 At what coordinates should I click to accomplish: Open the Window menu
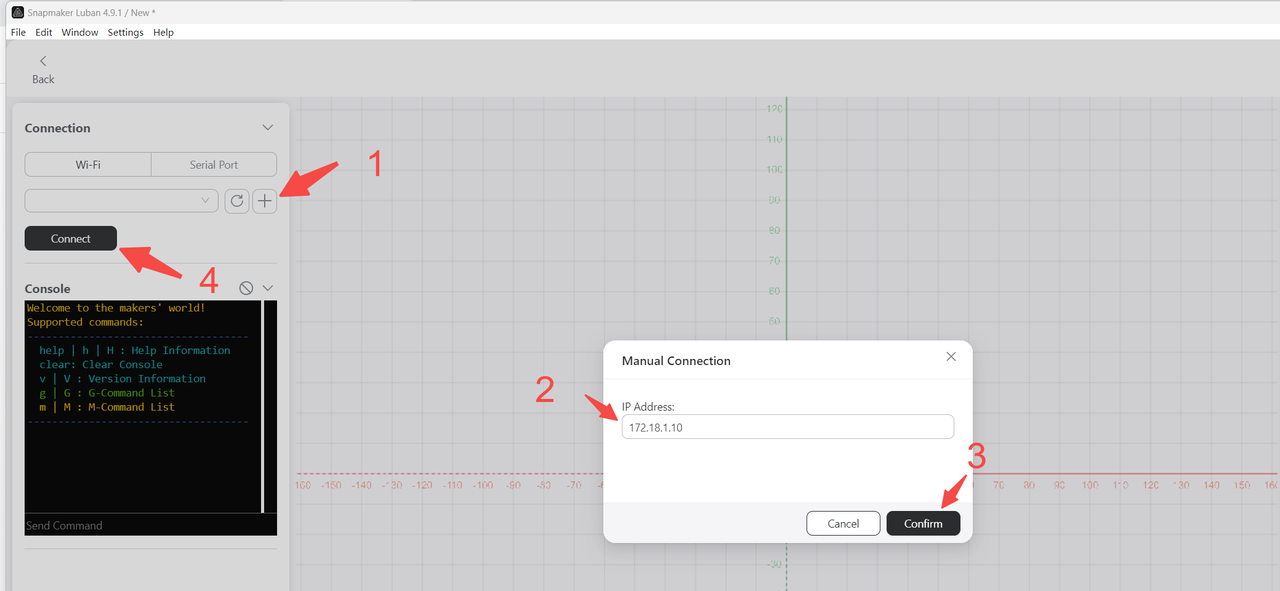[80, 32]
